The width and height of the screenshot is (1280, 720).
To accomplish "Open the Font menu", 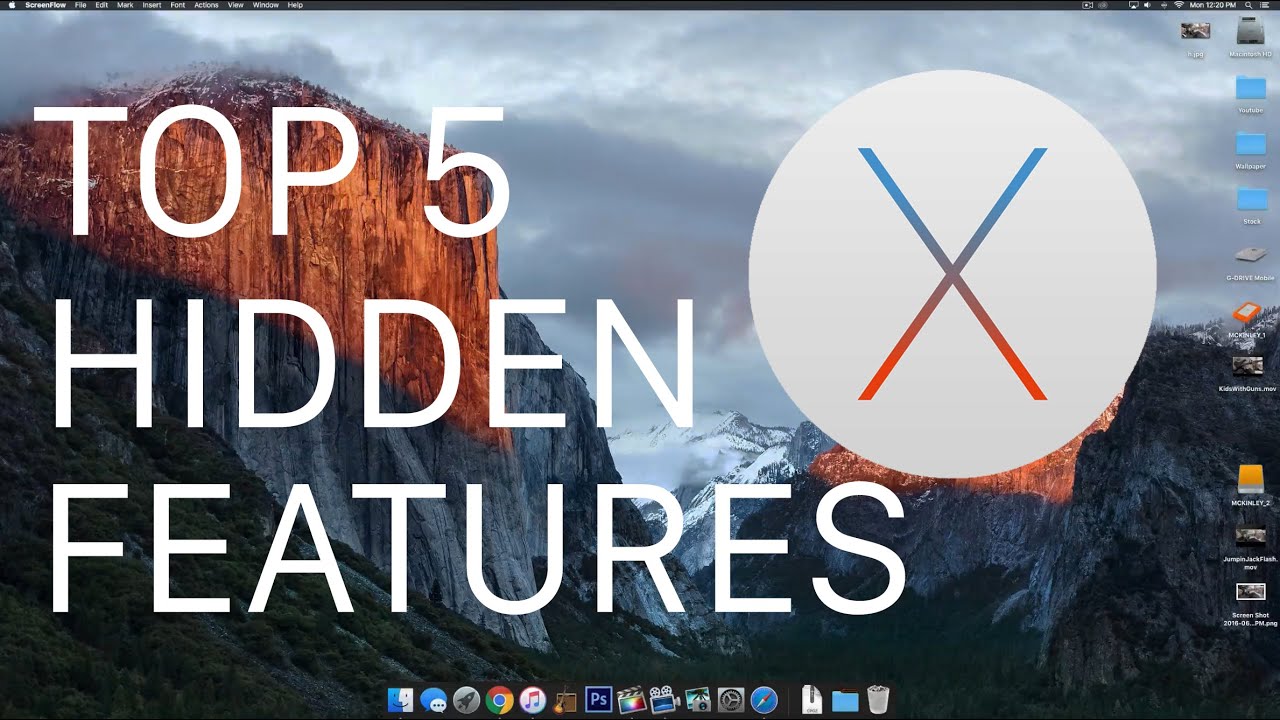I will (178, 5).
